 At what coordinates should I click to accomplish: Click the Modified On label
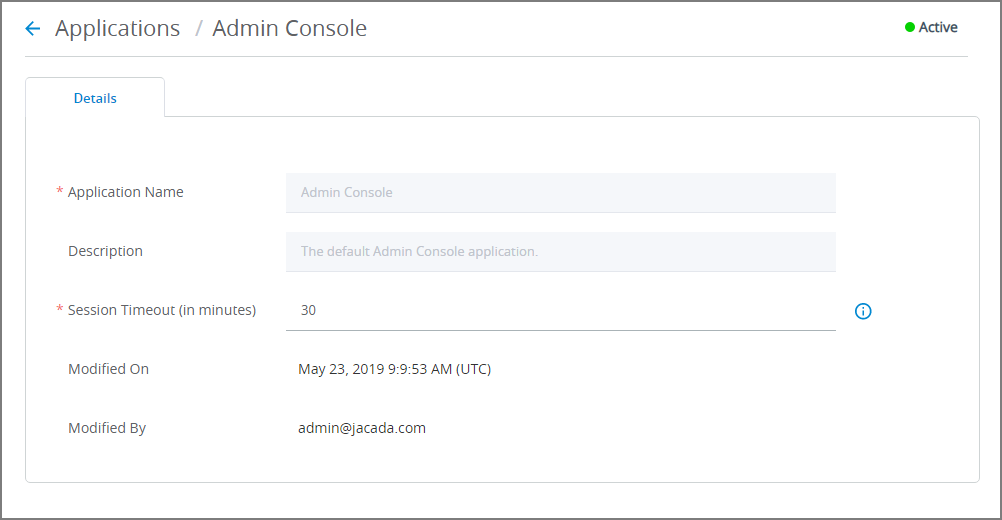[x=108, y=369]
